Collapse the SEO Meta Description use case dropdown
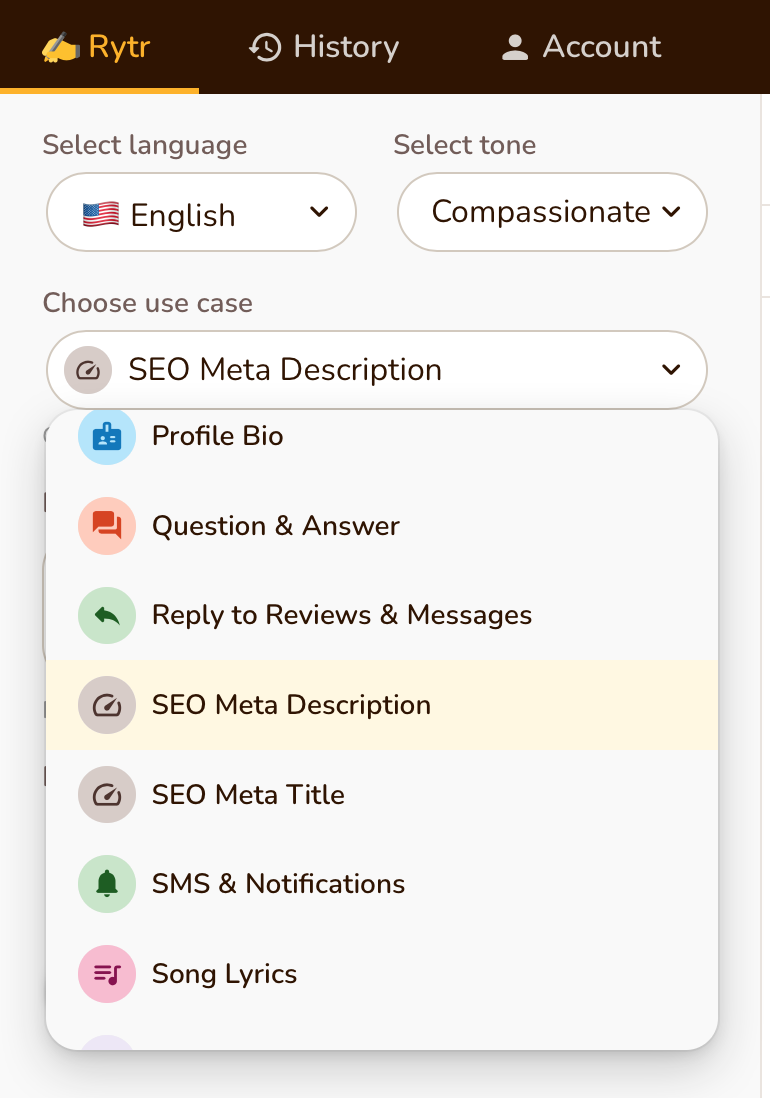Viewport: 770px width, 1098px height. 377,370
